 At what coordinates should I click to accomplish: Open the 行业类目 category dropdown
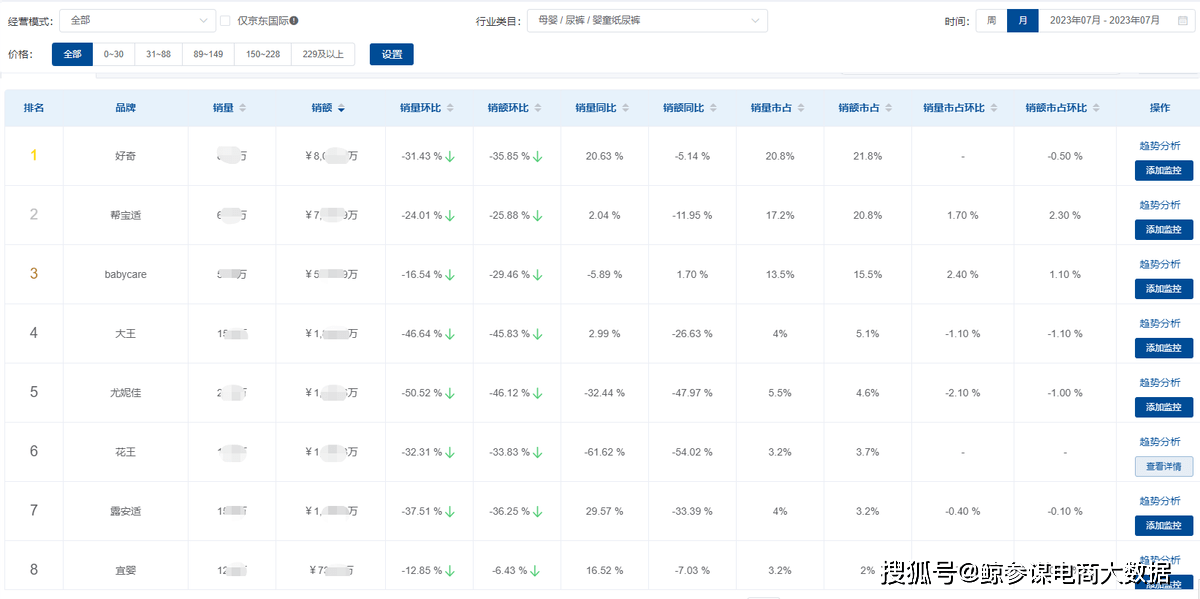point(646,19)
